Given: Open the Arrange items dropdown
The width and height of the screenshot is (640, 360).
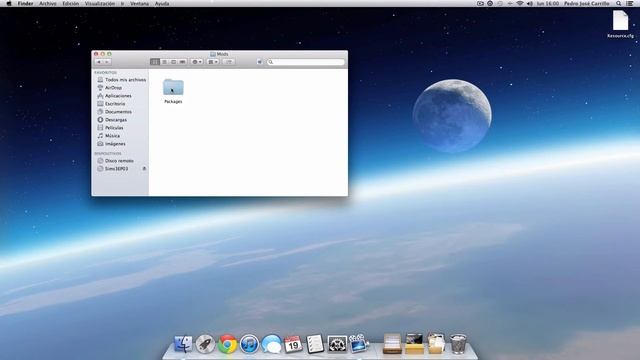Looking at the screenshot, I should coord(213,62).
